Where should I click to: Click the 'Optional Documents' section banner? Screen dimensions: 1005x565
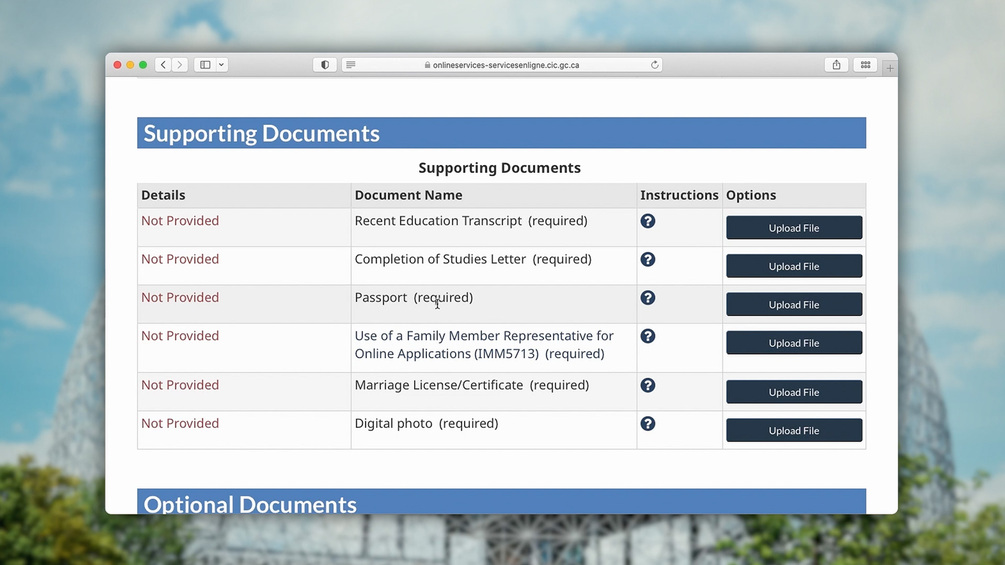pyautogui.click(x=501, y=502)
